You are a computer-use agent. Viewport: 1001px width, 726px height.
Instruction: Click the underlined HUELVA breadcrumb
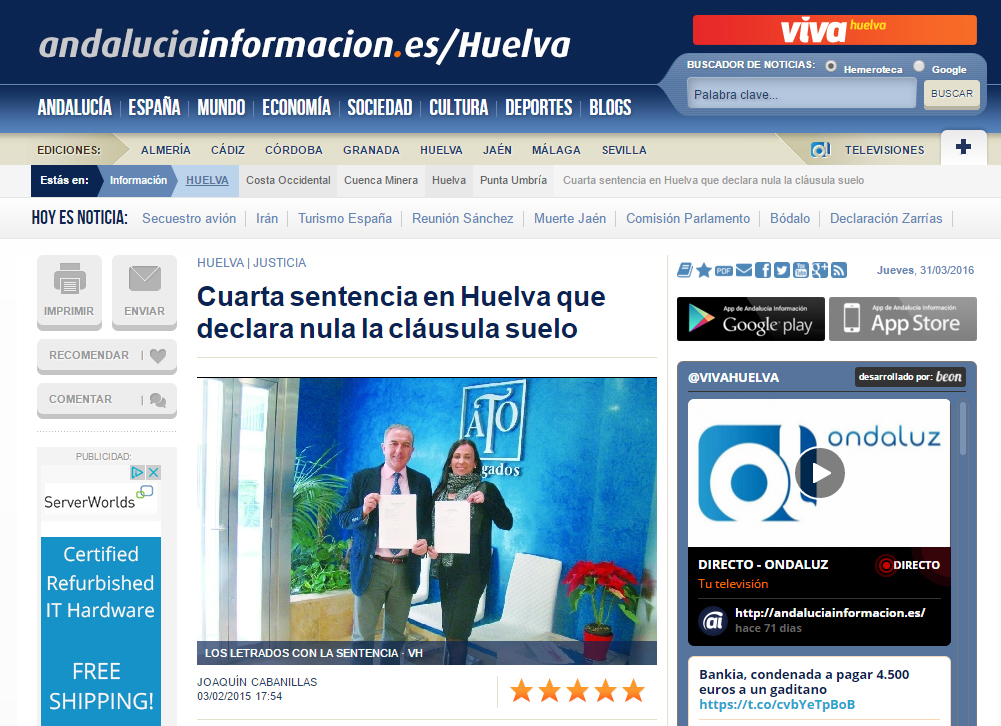pos(207,181)
